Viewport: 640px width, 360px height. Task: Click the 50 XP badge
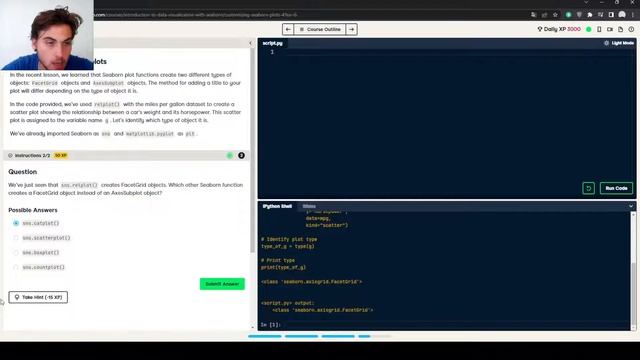[x=60, y=156]
